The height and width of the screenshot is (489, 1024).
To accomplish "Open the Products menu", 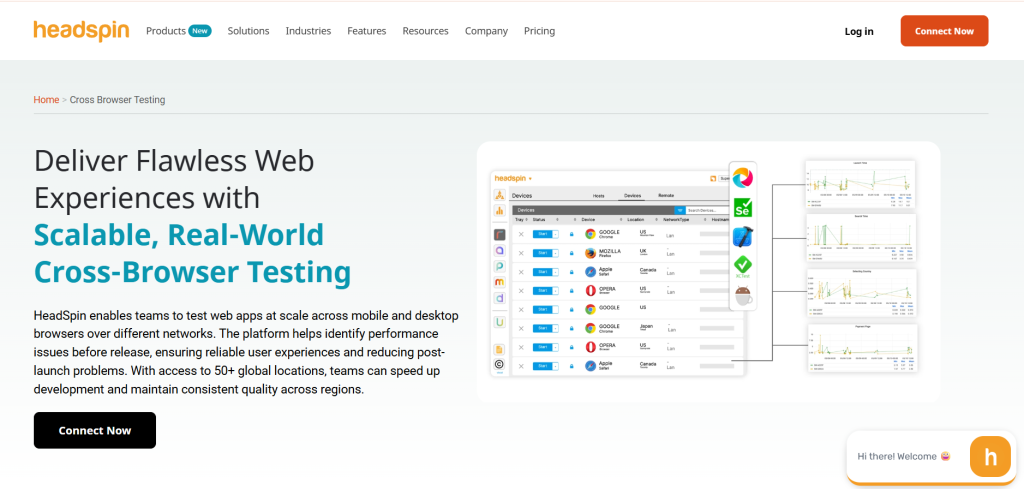I will click(166, 31).
